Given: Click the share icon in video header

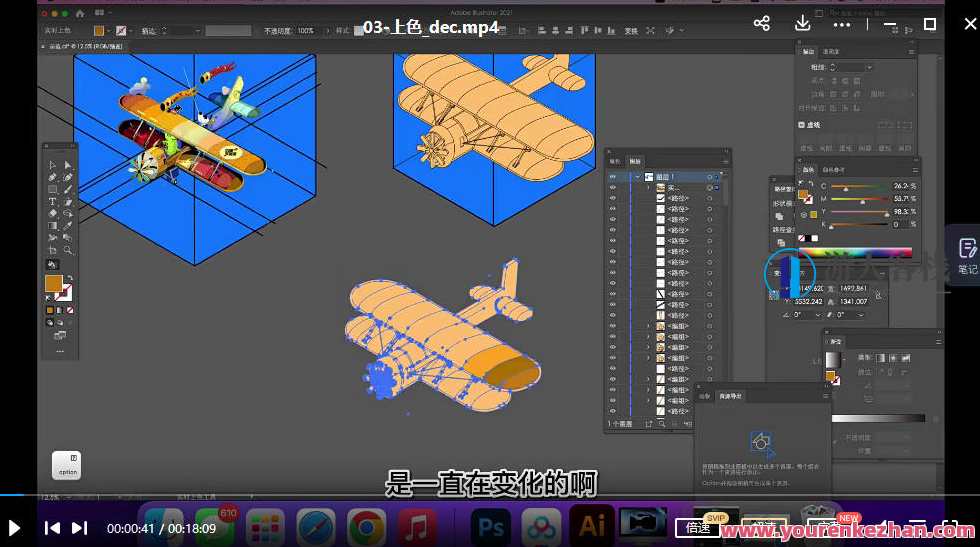Looking at the screenshot, I should point(762,24).
